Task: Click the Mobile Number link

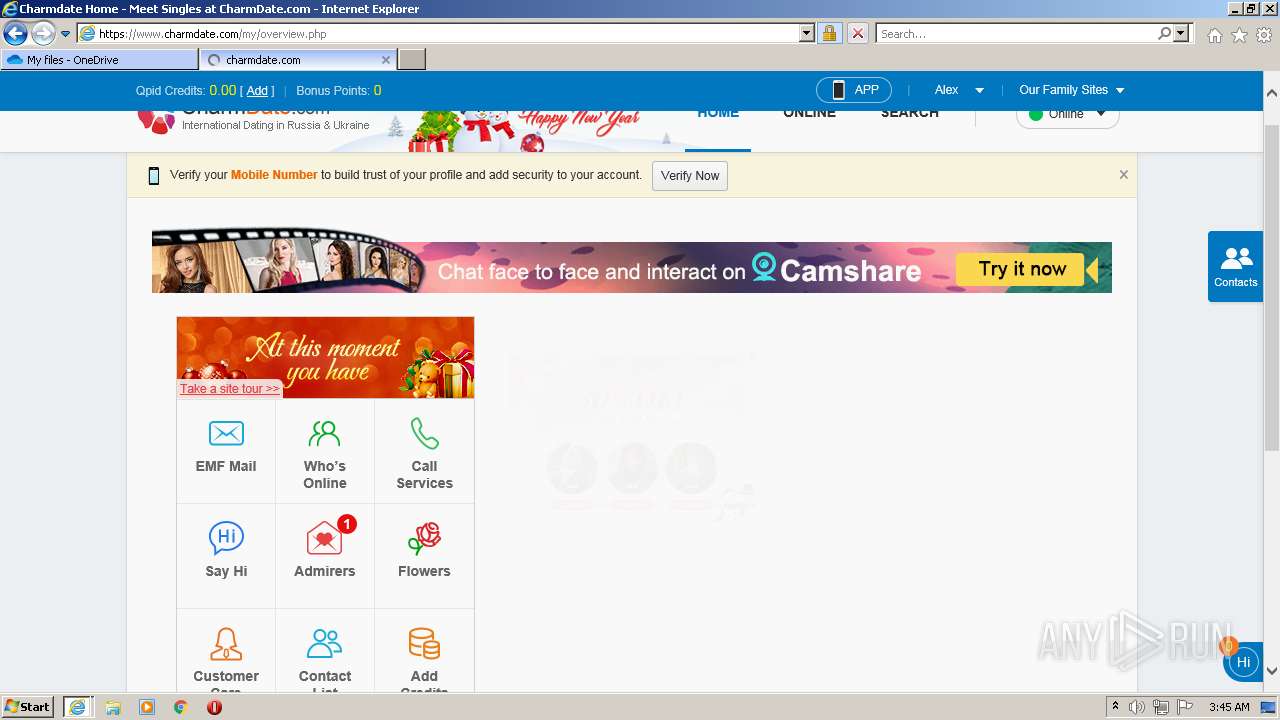Action: pos(274,175)
